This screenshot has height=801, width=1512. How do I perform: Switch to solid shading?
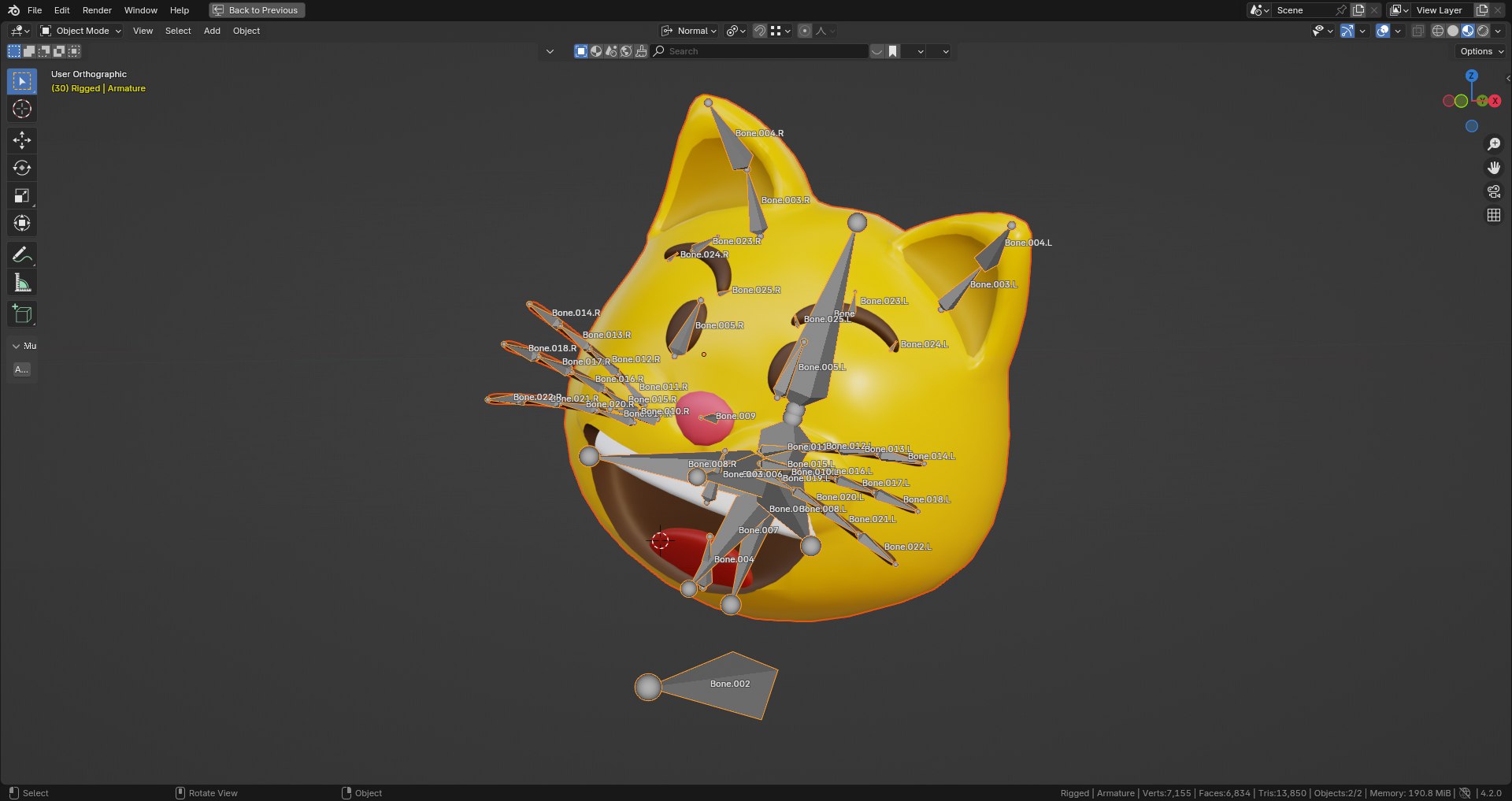[1453, 31]
